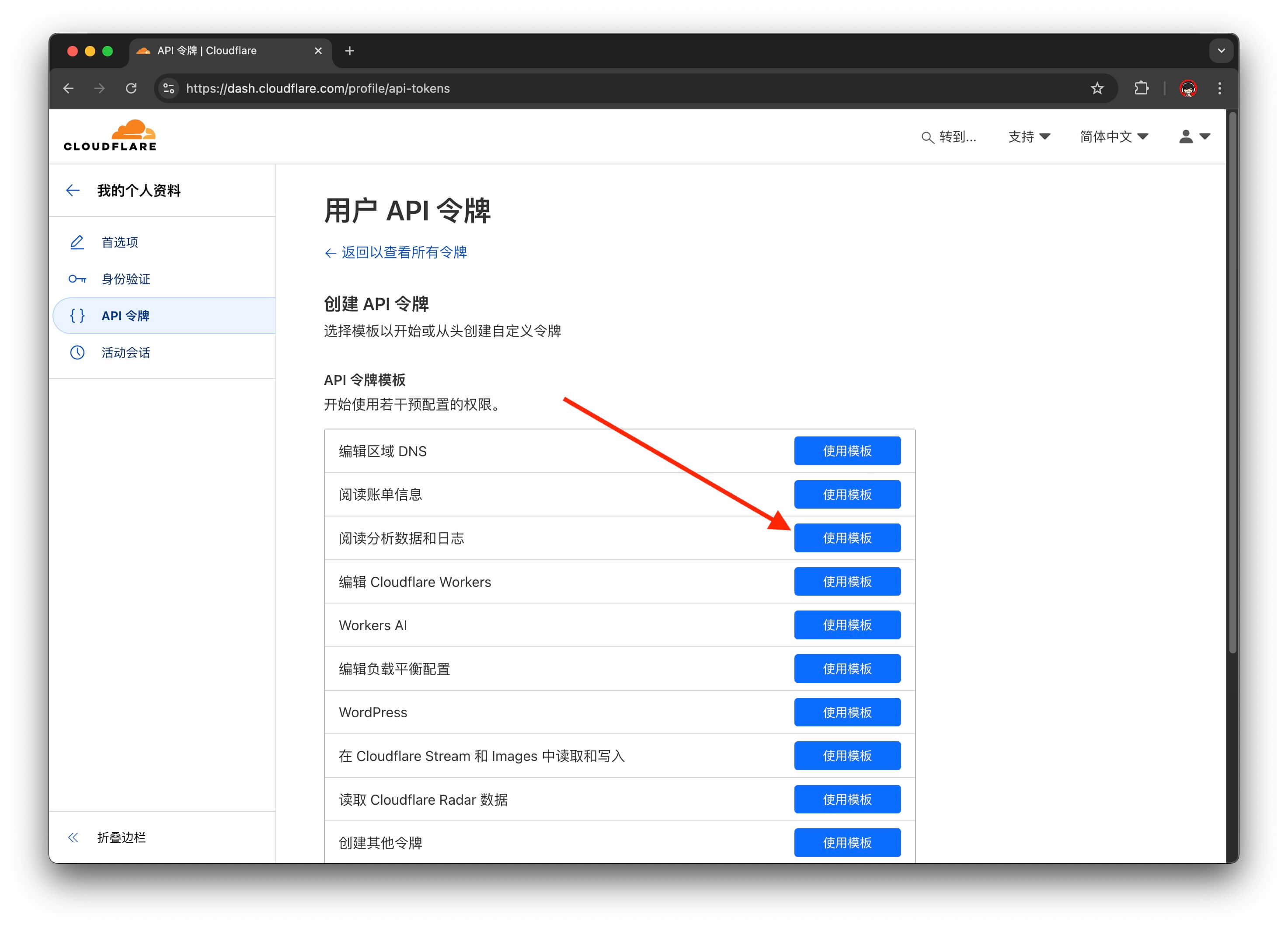Screen dimensions: 1288x928
Task: Click the search magnifier 转到...
Action: 948,137
